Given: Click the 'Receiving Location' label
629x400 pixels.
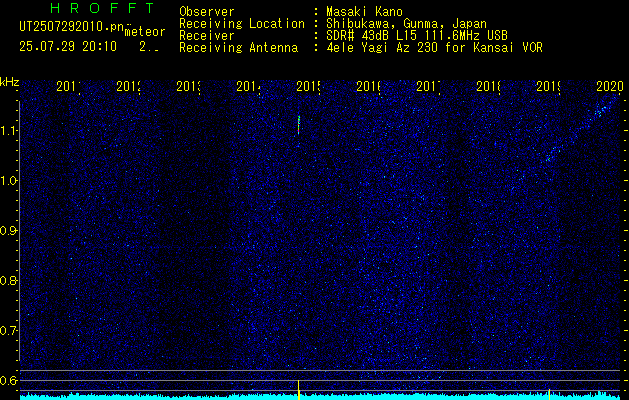Looking at the screenshot, I should pyautogui.click(x=242, y=23).
